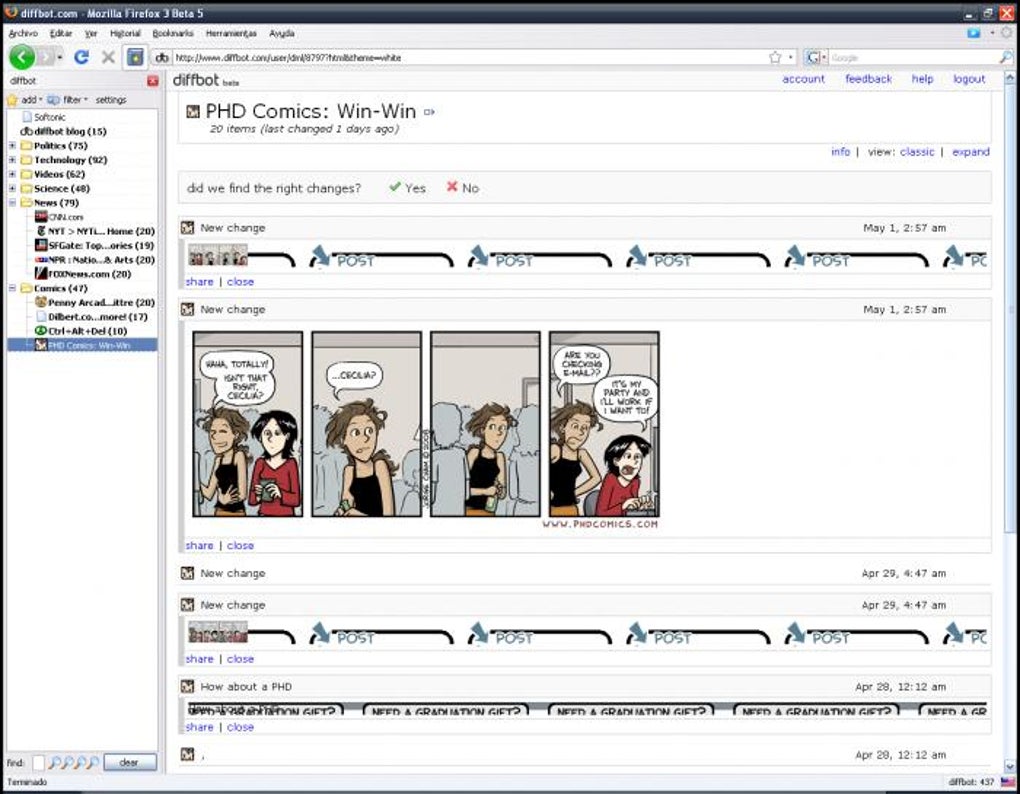Open the Editar menu
The image size is (1020, 794).
tap(61, 33)
